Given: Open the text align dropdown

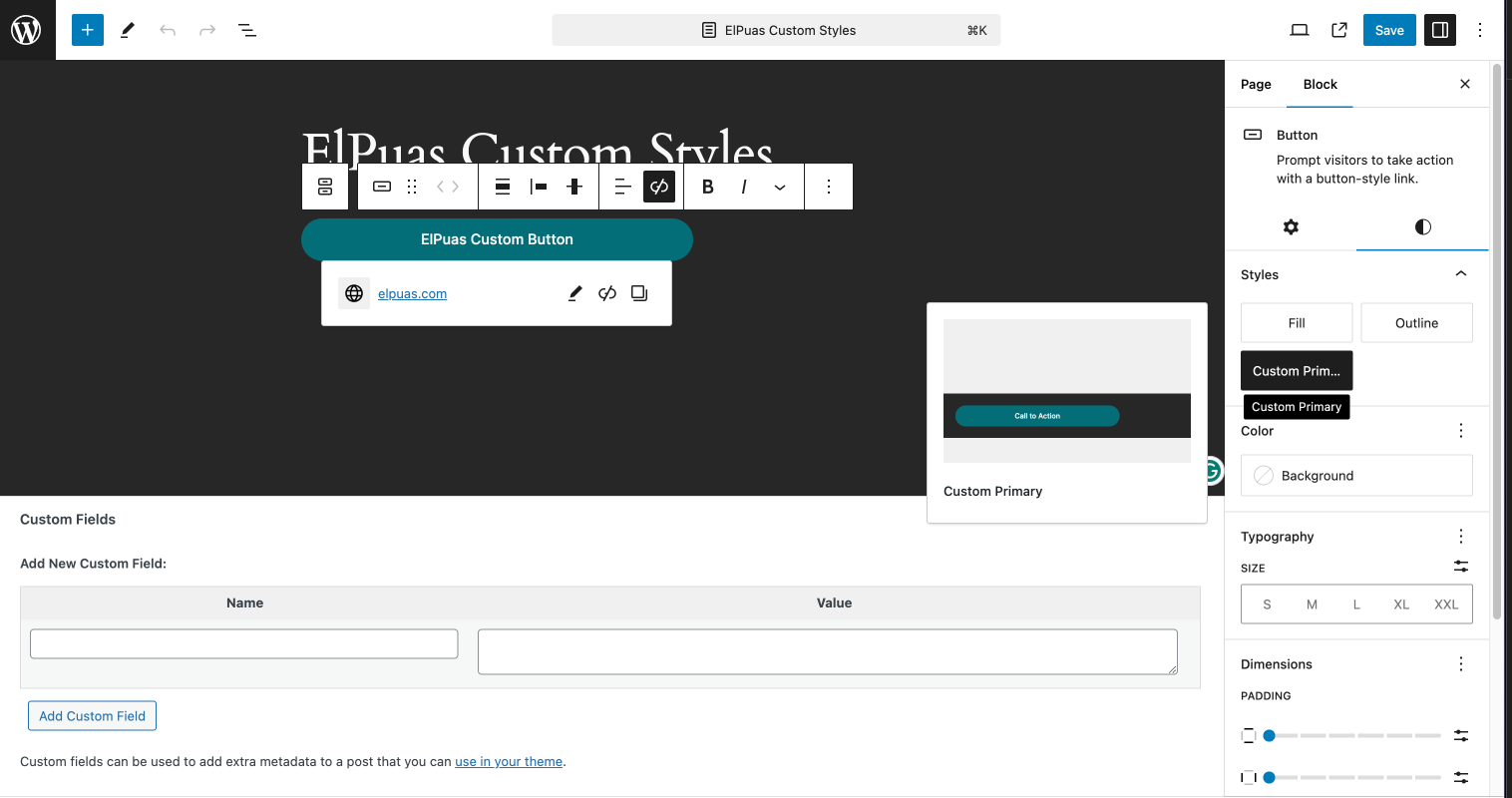Looking at the screenshot, I should pyautogui.click(x=623, y=187).
